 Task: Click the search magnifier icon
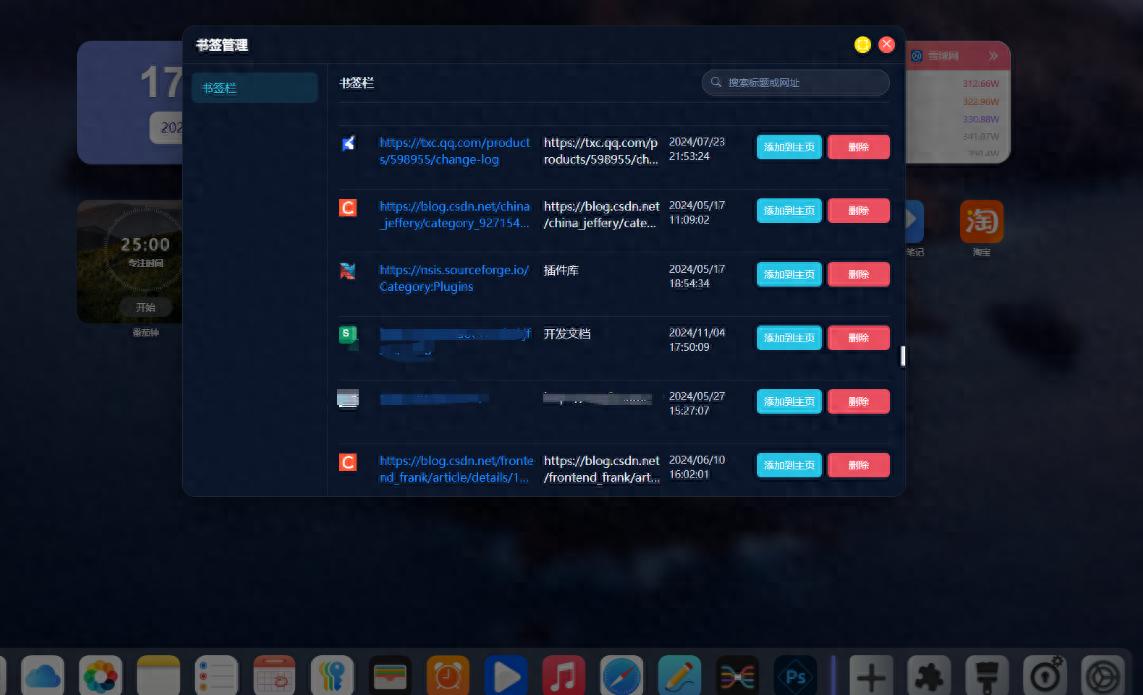coord(716,82)
